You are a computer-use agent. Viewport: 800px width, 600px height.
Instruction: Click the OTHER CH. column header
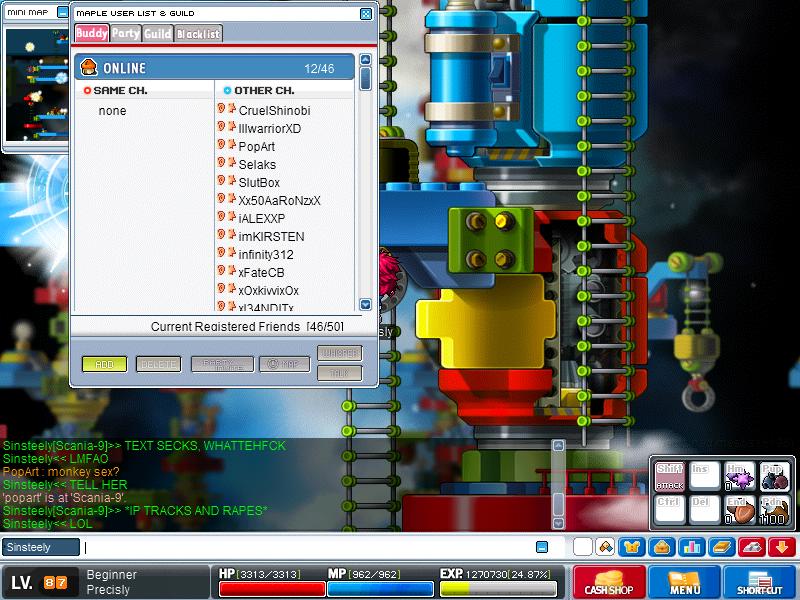pos(259,90)
